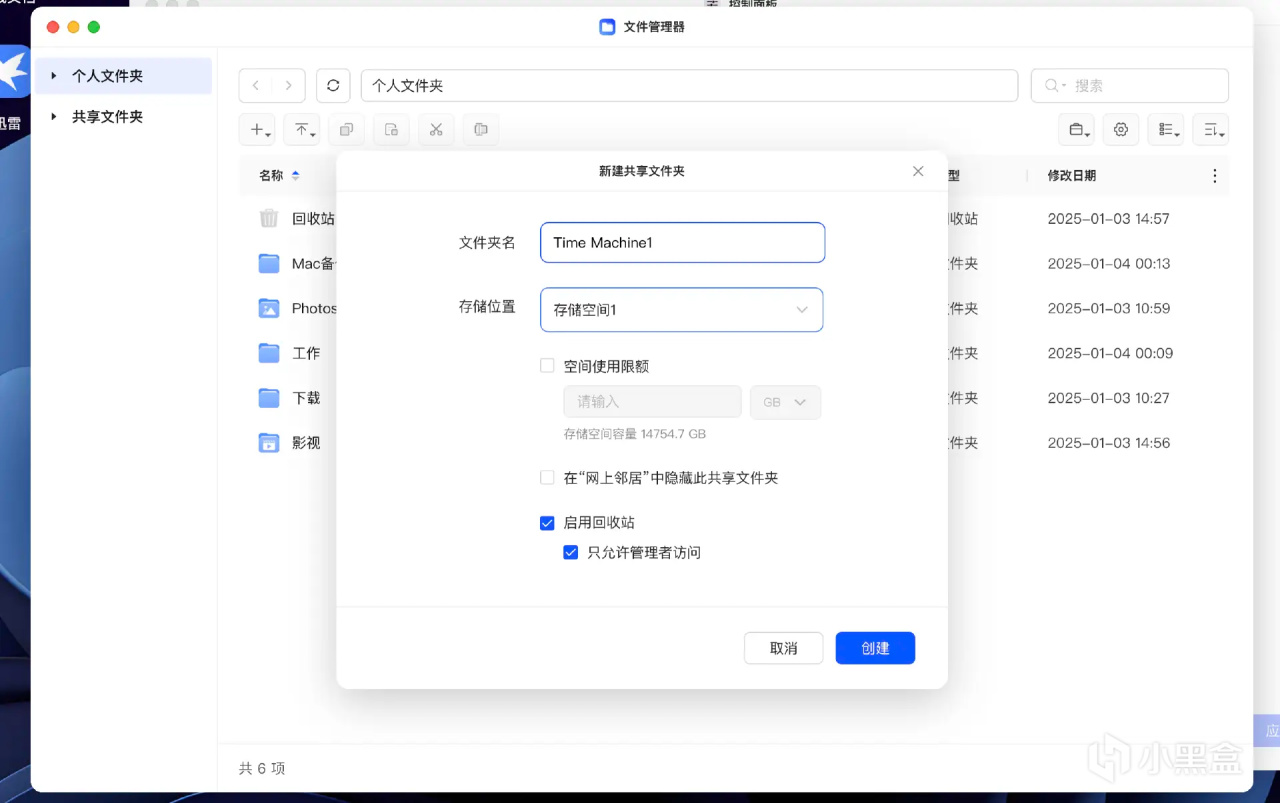Open the 存储位置 dropdown
The height and width of the screenshot is (803, 1280).
click(682, 310)
